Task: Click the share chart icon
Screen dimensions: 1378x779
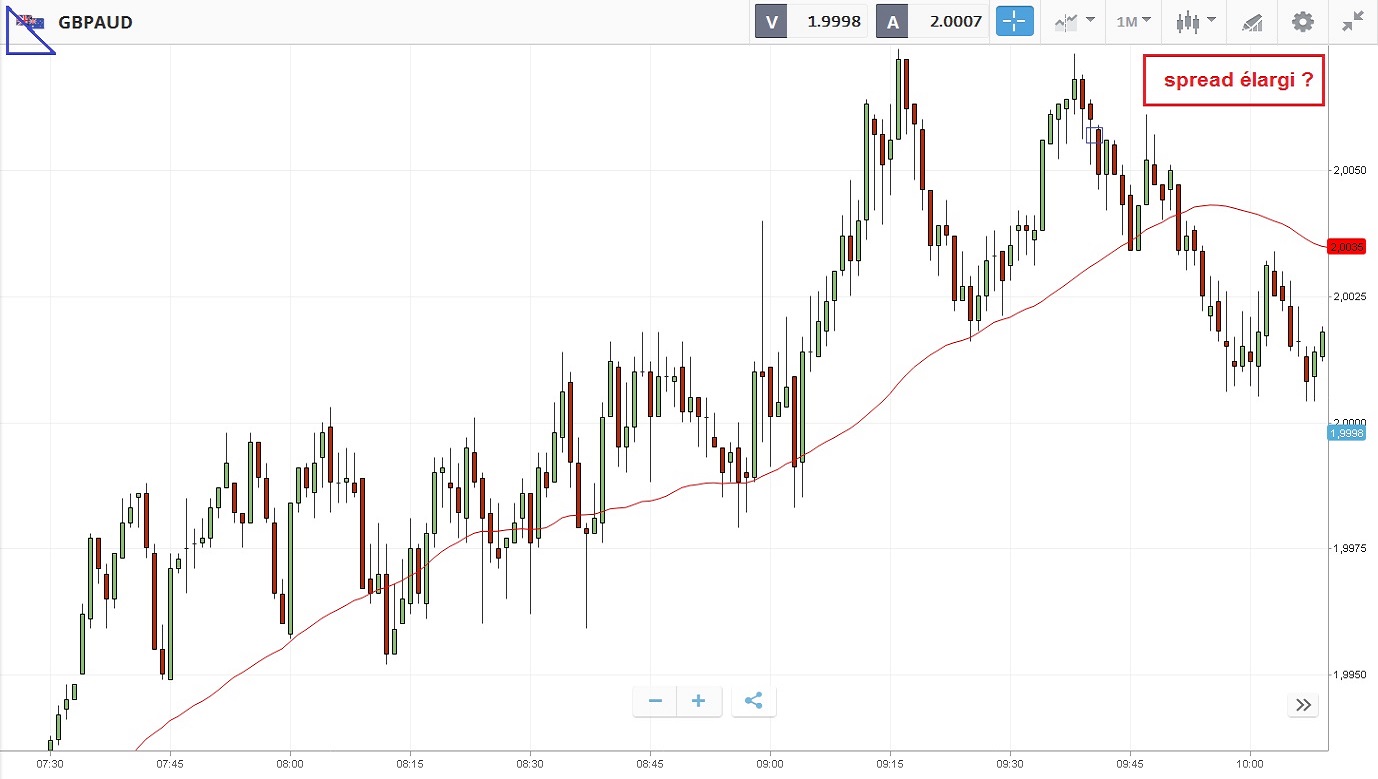Action: point(753,701)
